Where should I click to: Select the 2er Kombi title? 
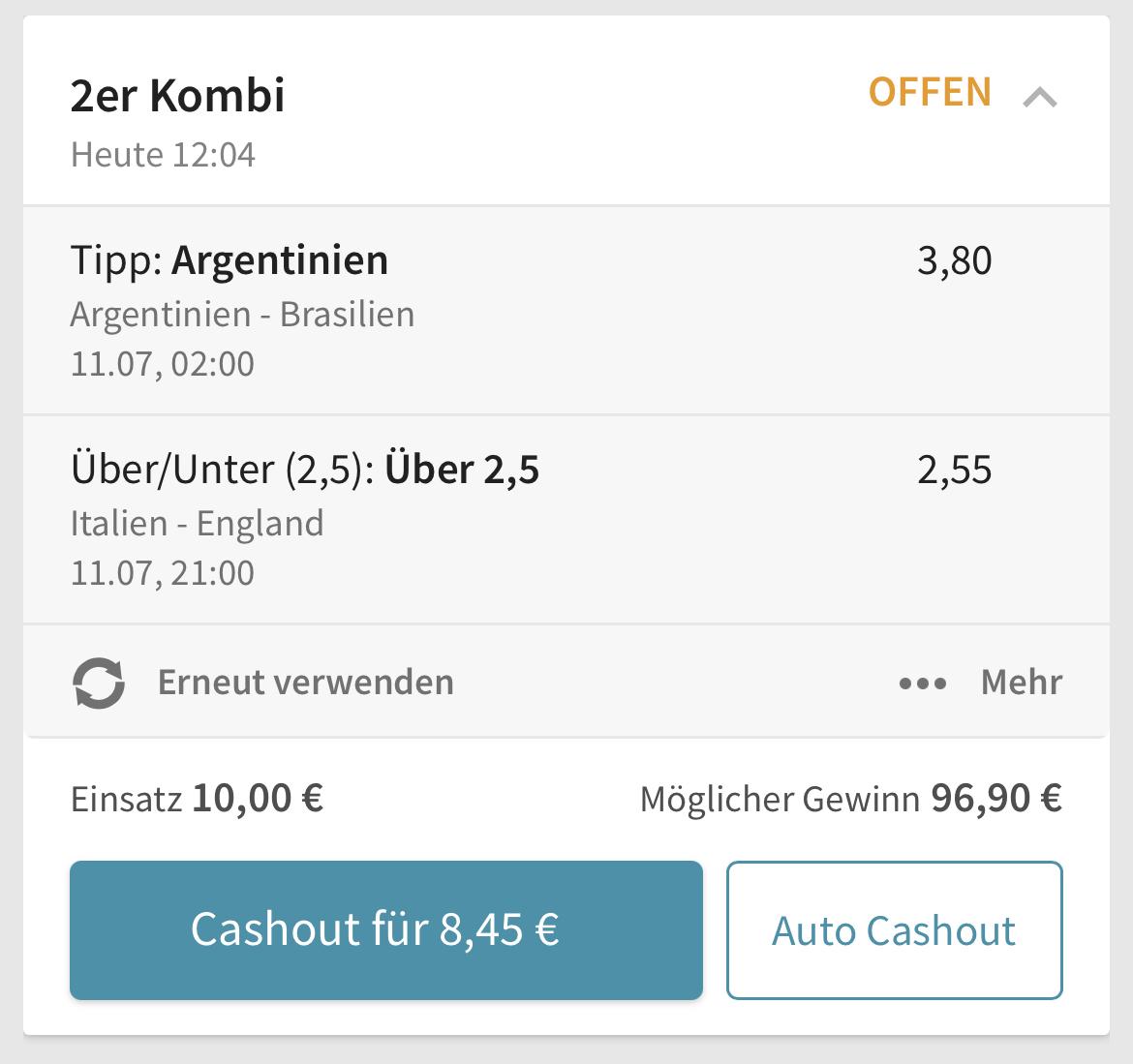[178, 95]
